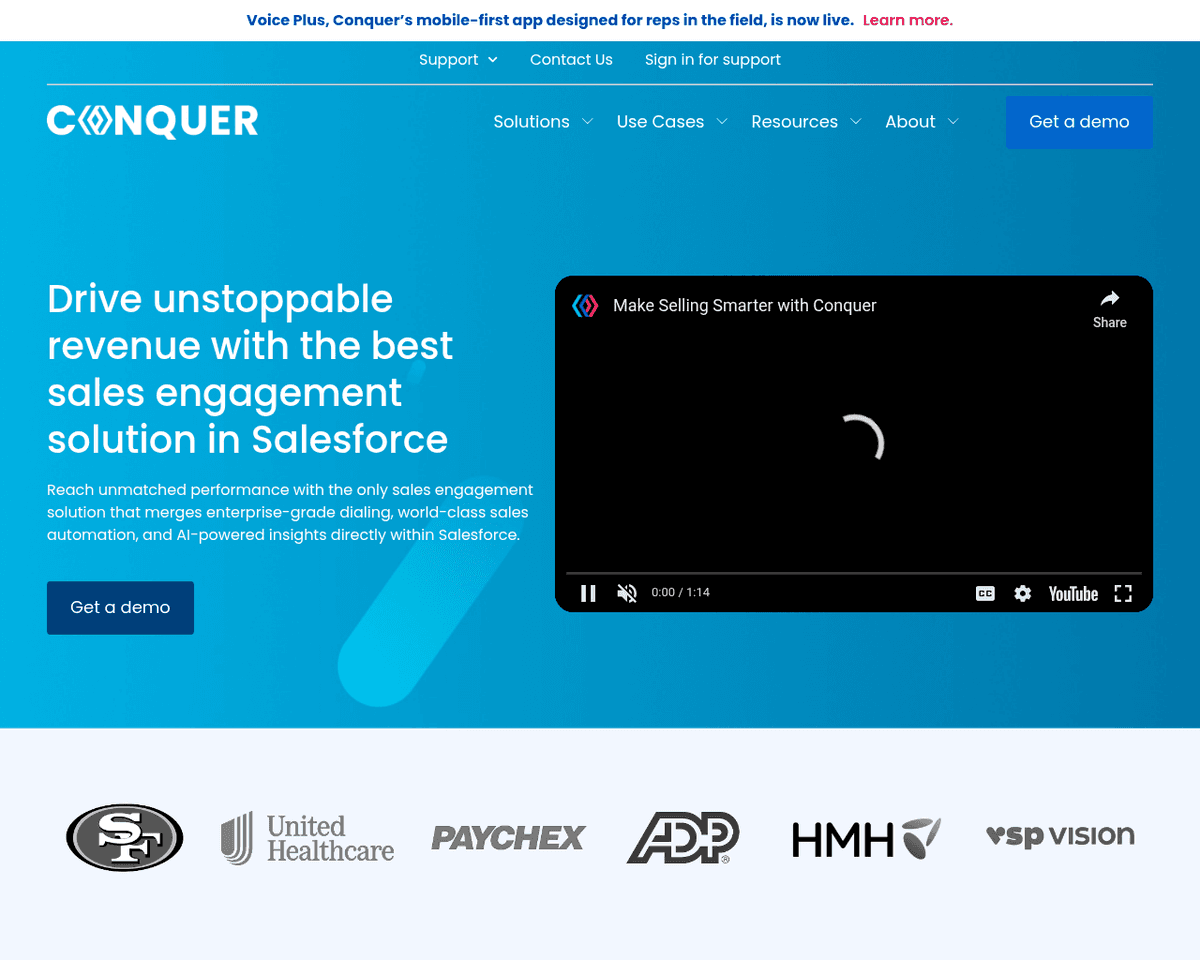Click the header Get a demo button
This screenshot has width=1200, height=960.
(x=1079, y=122)
